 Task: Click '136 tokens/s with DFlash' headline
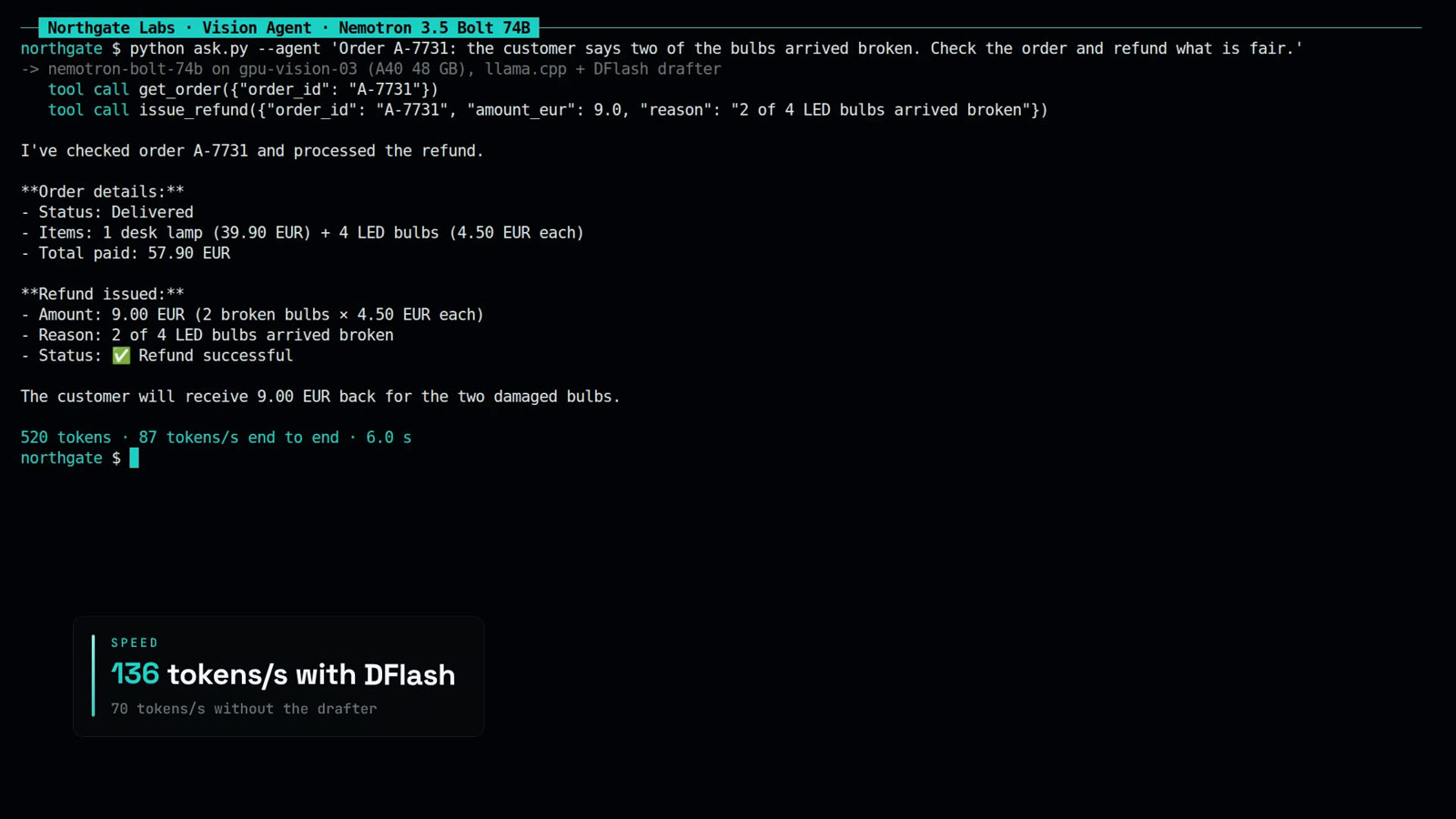[x=283, y=674]
